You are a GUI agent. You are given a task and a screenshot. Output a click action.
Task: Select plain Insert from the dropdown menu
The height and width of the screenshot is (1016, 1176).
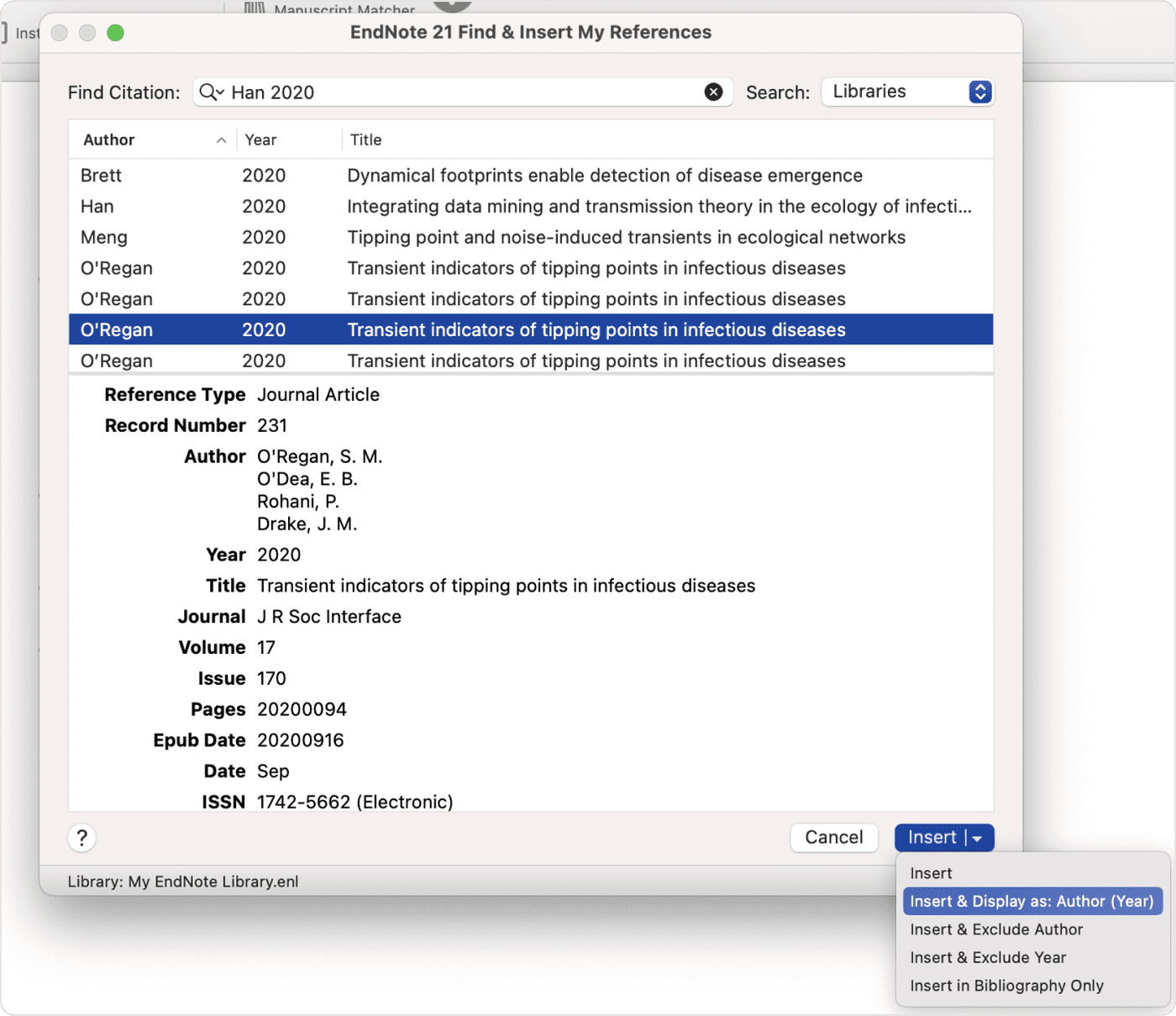point(931,873)
